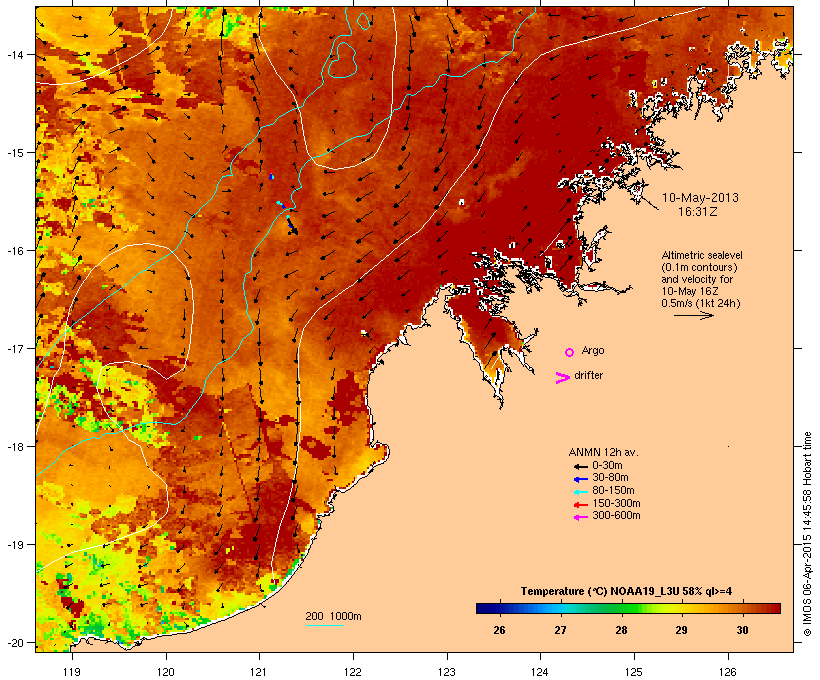Click the '0.5m/s (1kt 24h)' label
This screenshot has height=680, width=820.
(701, 303)
